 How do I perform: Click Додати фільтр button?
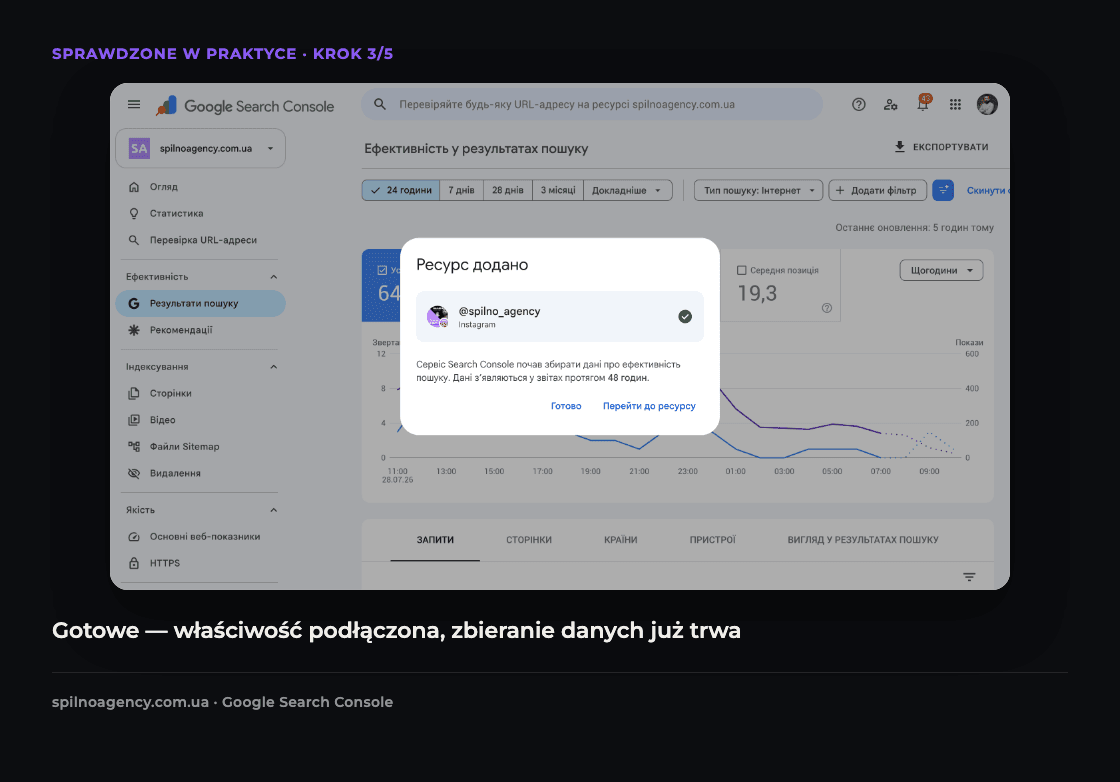(x=877, y=190)
